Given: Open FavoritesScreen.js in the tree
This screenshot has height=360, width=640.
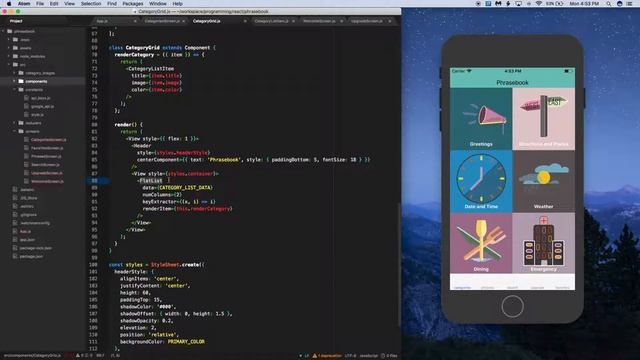Looking at the screenshot, I should pyautogui.click(x=47, y=148).
